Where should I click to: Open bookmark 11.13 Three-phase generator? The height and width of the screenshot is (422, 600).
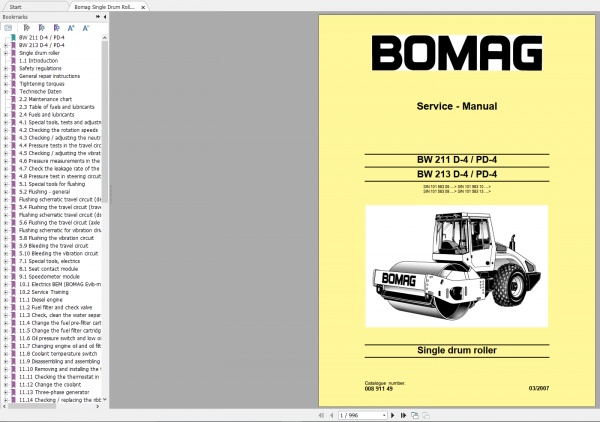[54, 392]
